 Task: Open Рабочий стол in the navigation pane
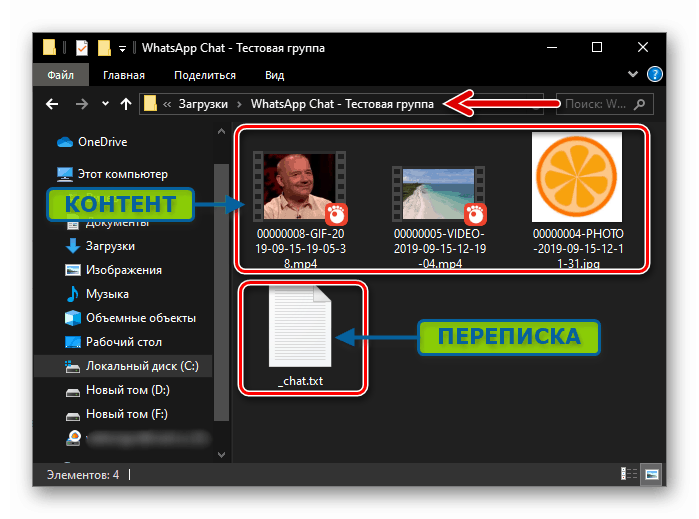point(123,342)
